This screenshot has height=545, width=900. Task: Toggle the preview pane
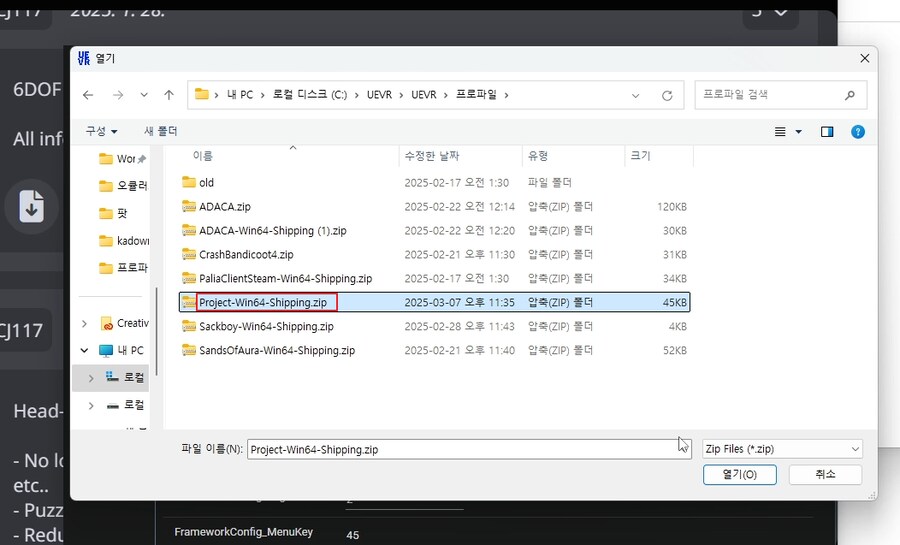coord(827,132)
